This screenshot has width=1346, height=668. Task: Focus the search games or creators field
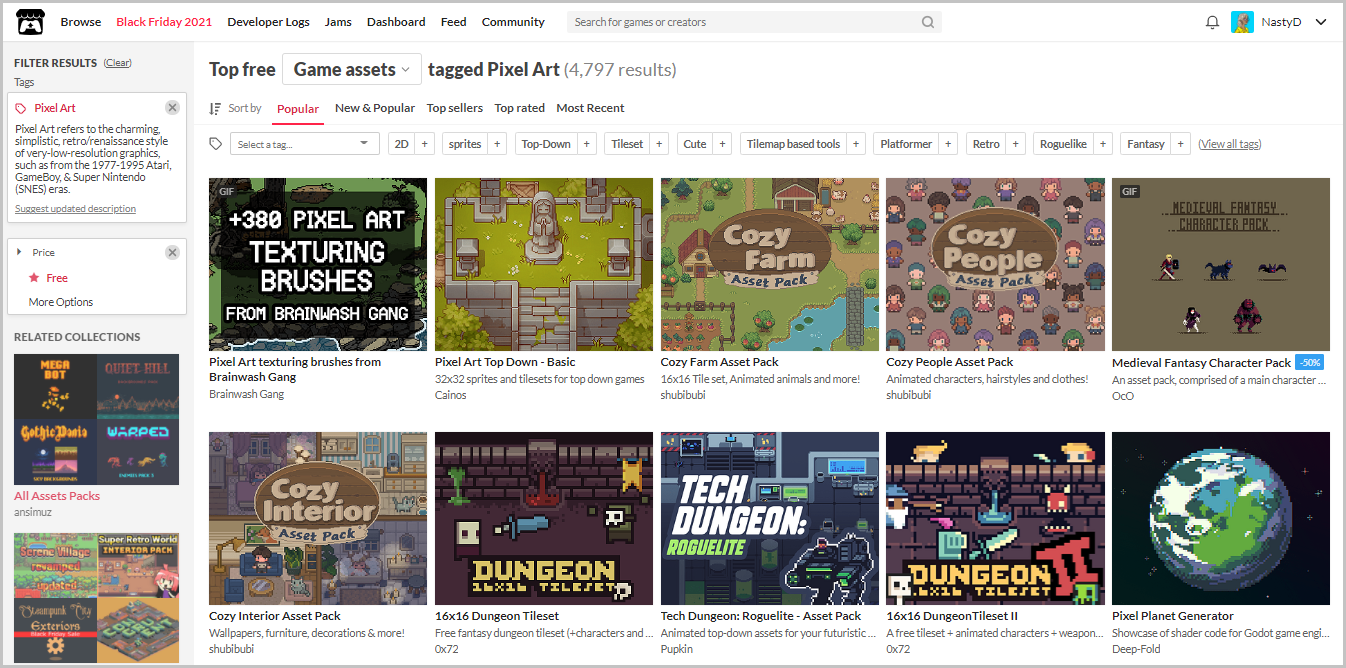[745, 22]
